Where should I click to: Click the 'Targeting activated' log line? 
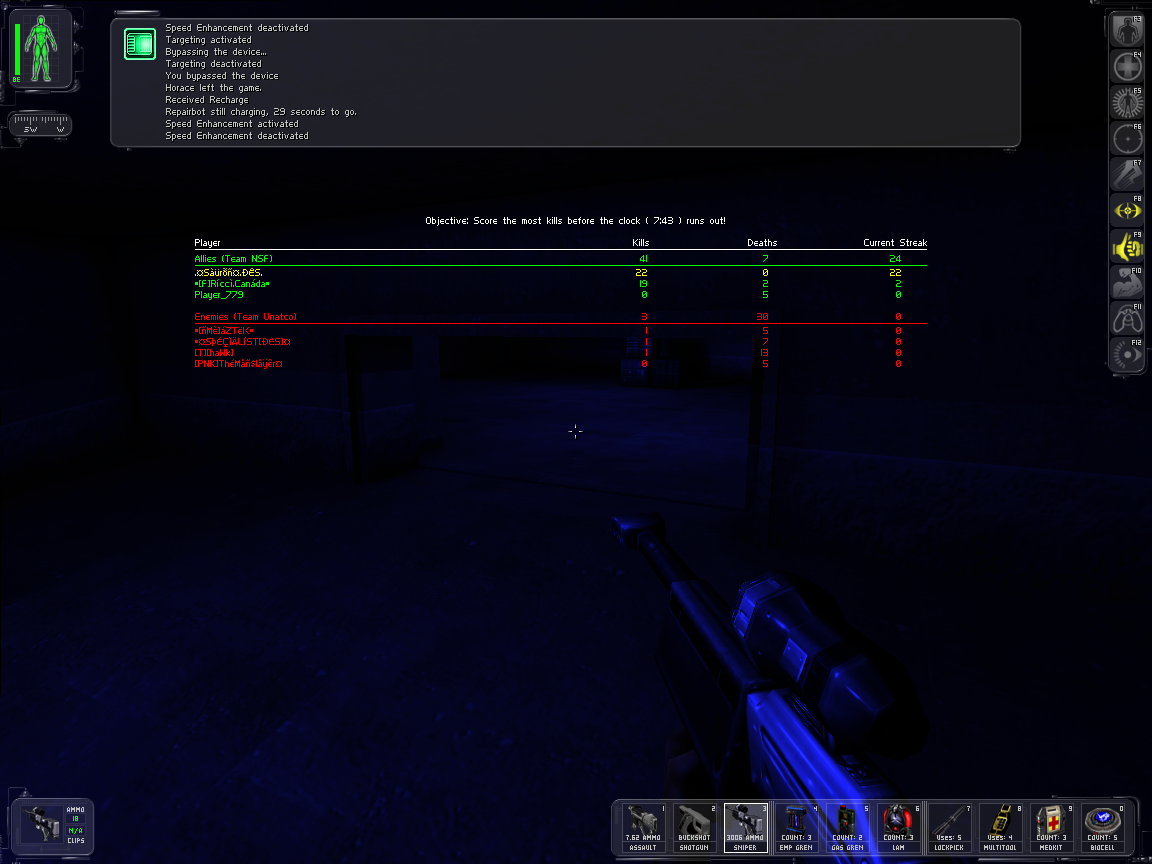click(x=208, y=40)
